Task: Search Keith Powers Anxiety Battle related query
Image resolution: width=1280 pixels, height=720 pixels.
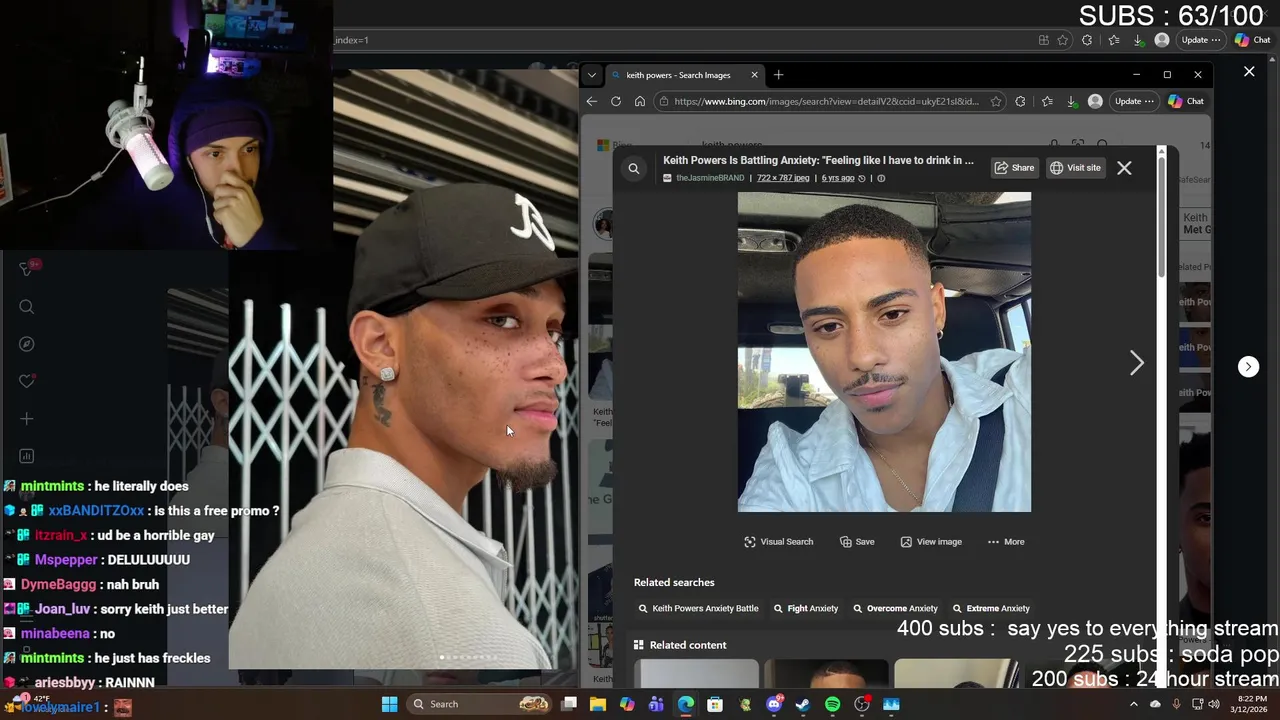Action: [698, 608]
